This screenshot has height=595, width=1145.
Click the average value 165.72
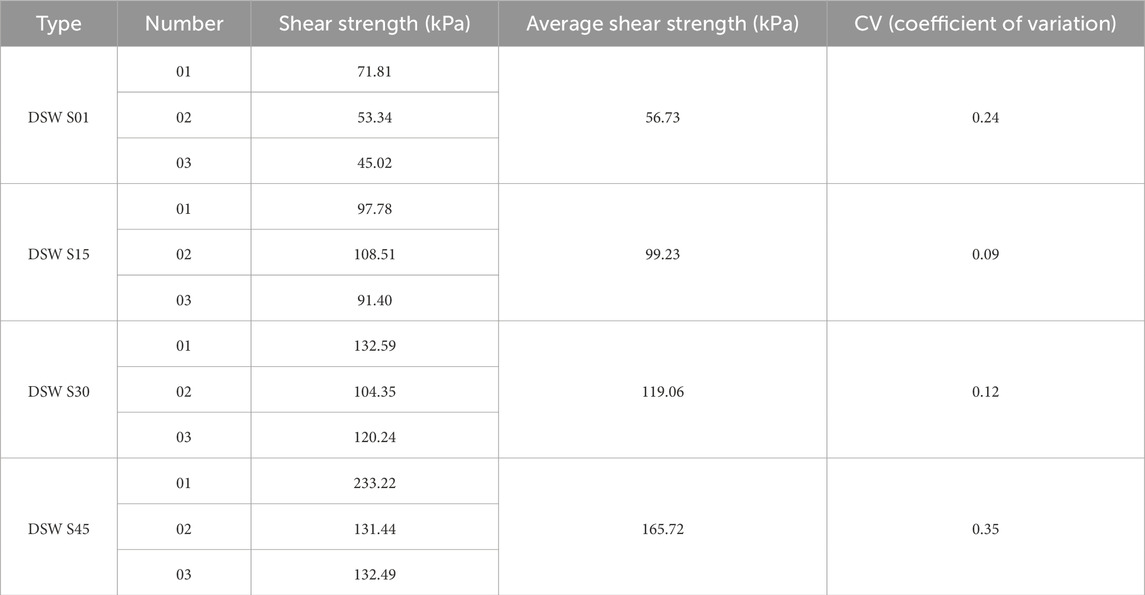point(662,530)
